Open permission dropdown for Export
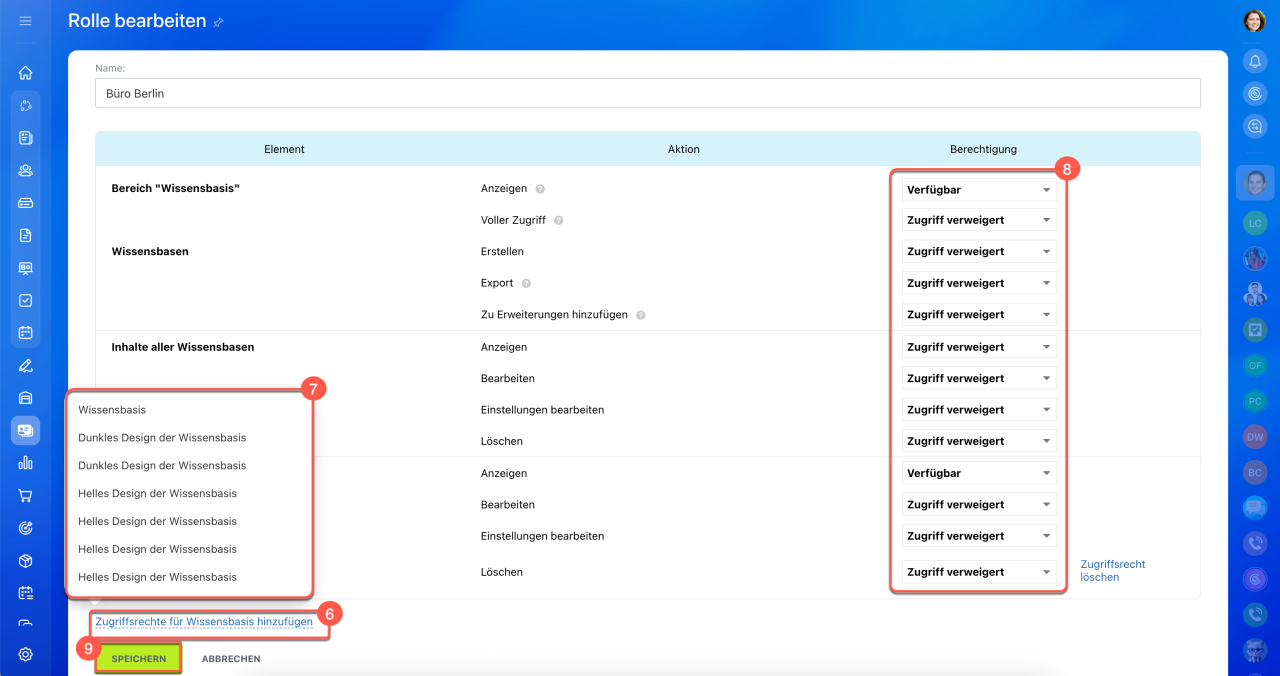1280x676 pixels. pyautogui.click(x=979, y=283)
